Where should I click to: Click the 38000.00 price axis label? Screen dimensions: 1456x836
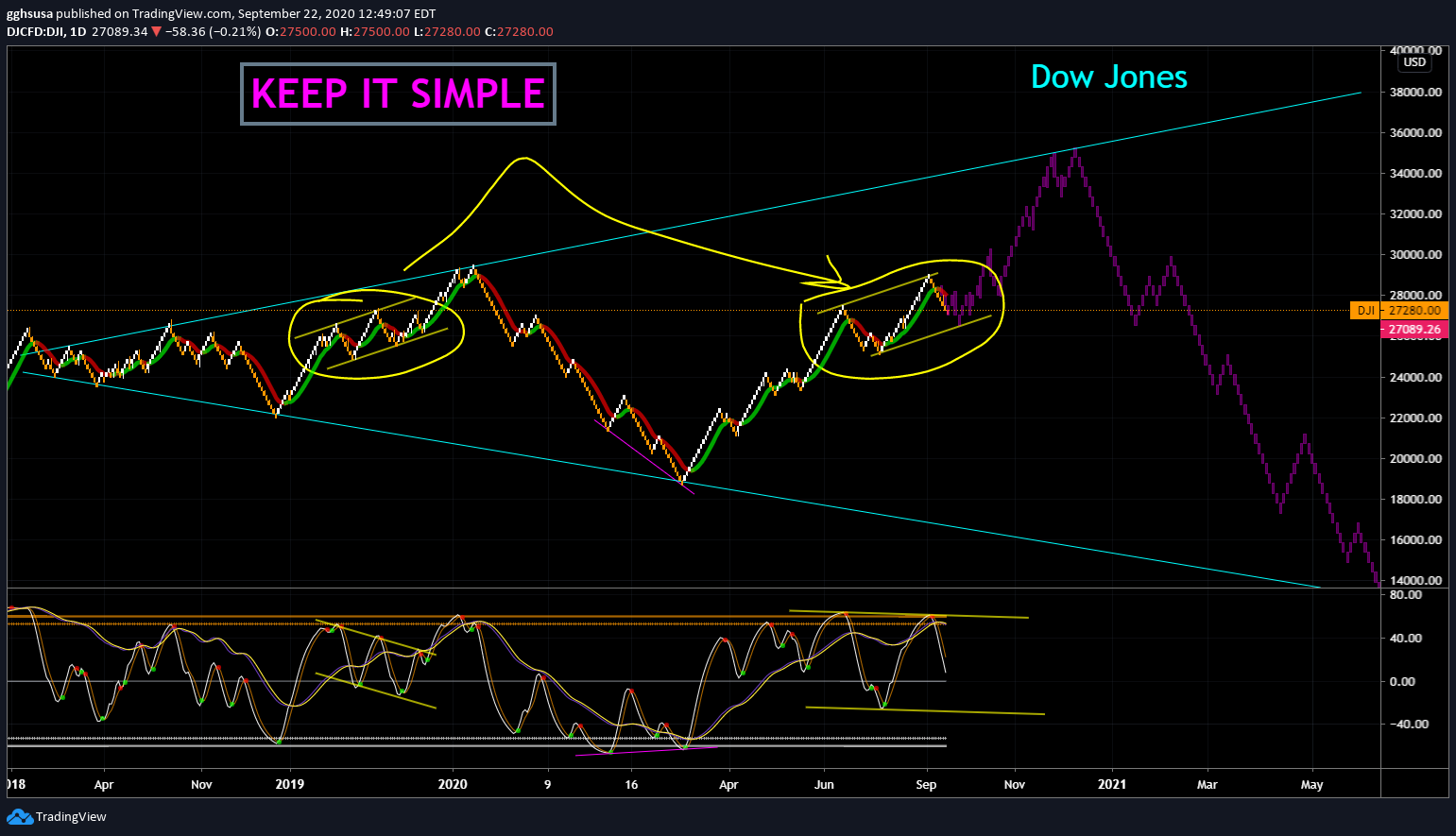pyautogui.click(x=1414, y=93)
